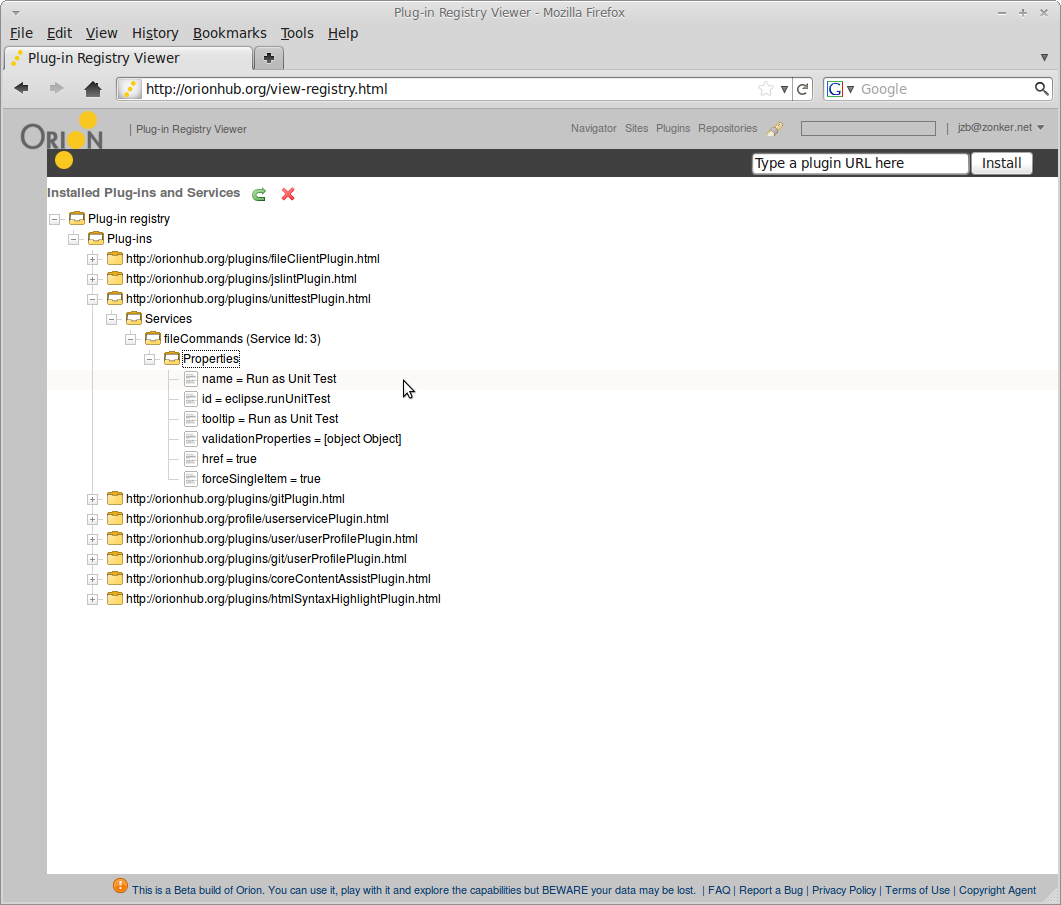The width and height of the screenshot is (1061, 905).
Task: Click the Install button
Action: [1001, 163]
